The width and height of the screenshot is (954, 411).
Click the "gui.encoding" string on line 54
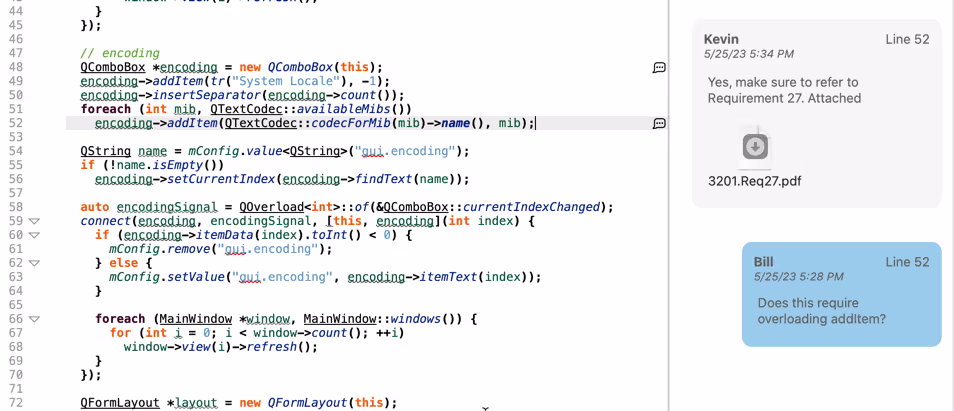pos(405,151)
